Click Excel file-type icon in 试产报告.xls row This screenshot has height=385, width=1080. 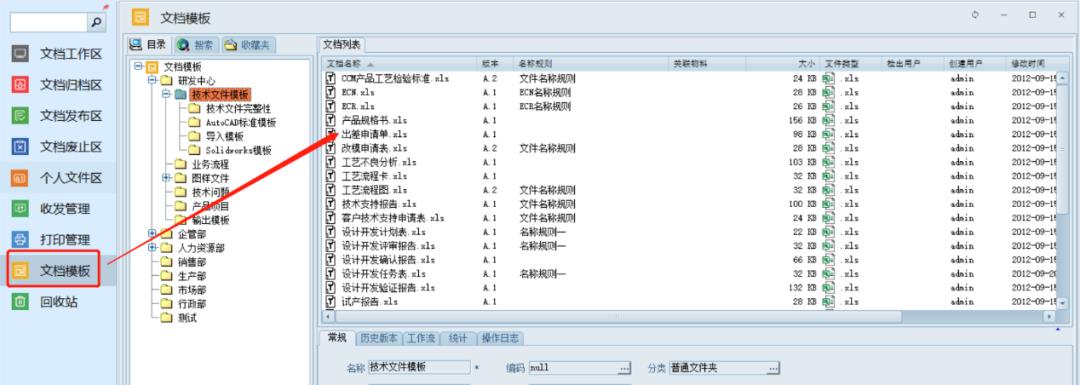coord(829,302)
